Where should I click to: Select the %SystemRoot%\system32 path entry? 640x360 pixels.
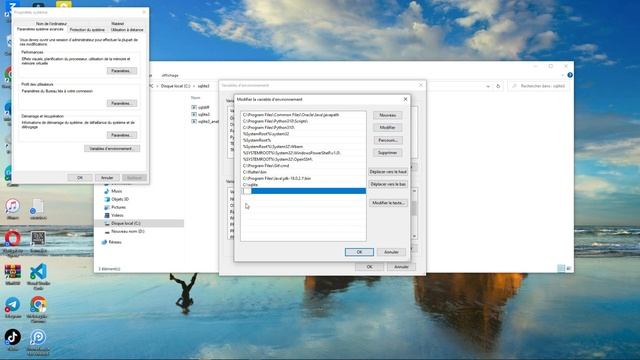tap(303, 134)
